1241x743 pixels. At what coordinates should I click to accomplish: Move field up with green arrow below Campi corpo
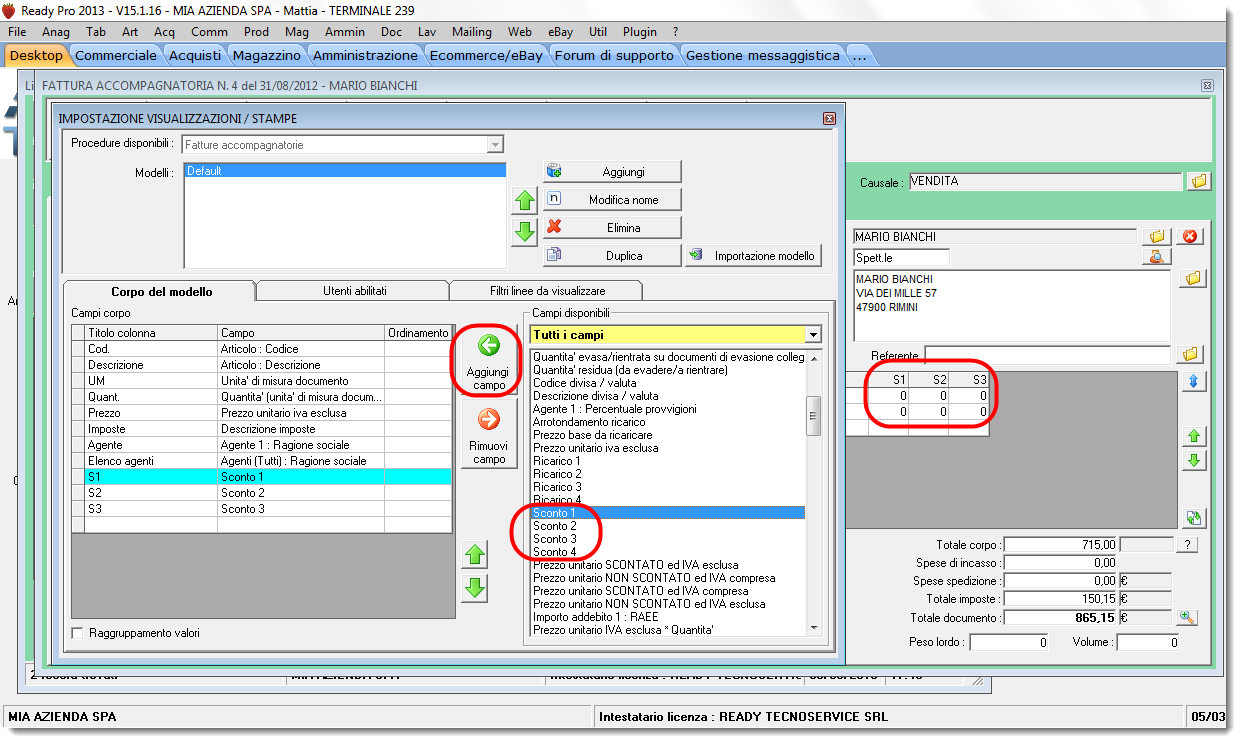(476, 555)
